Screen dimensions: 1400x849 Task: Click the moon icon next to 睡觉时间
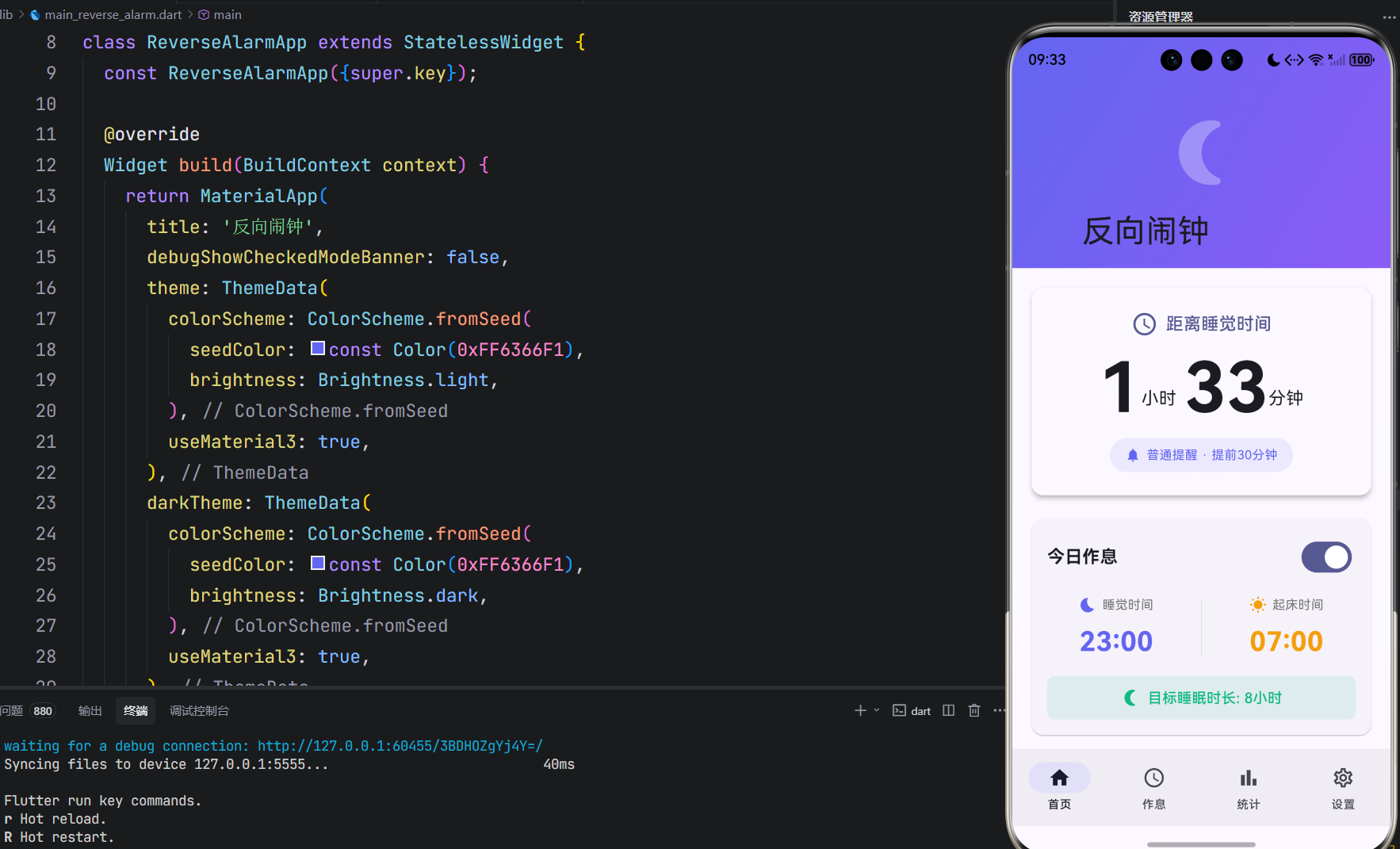pyautogui.click(x=1088, y=605)
